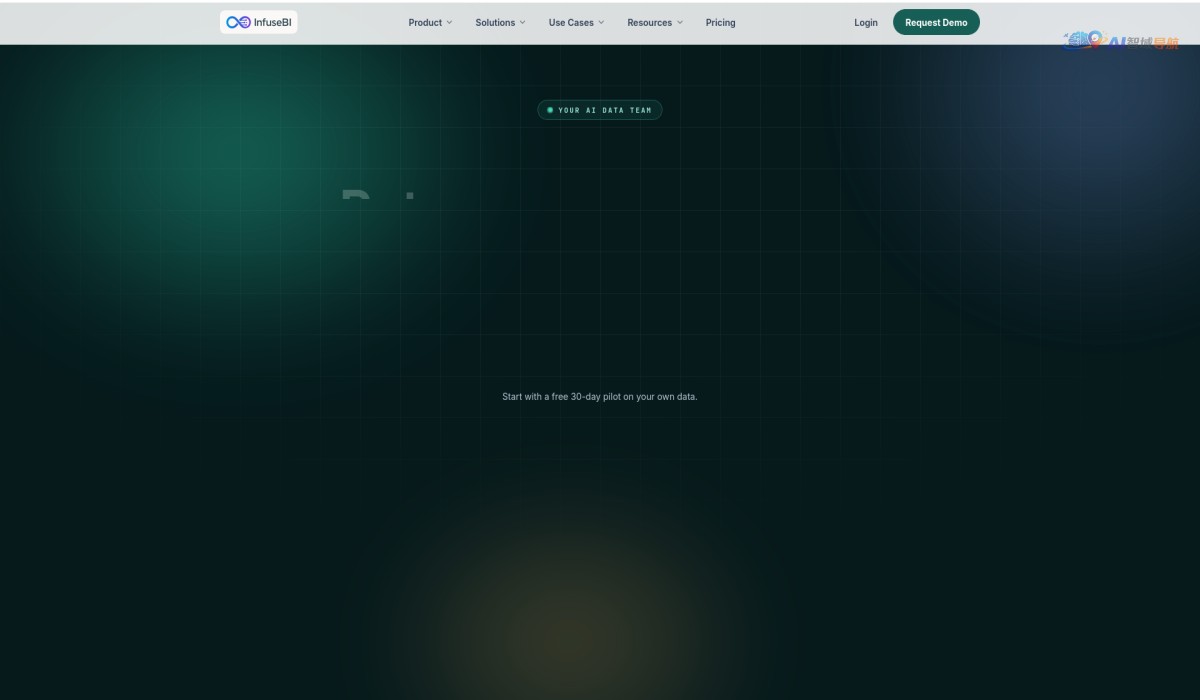Go to the Pricing page

(720, 22)
